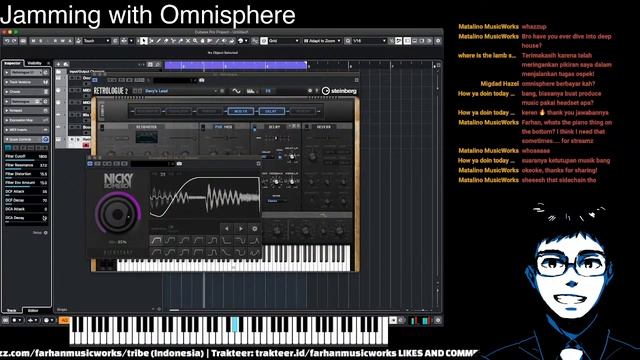Expand the Track Versions inspector section
The image size is (640, 360).
(x=26, y=82)
